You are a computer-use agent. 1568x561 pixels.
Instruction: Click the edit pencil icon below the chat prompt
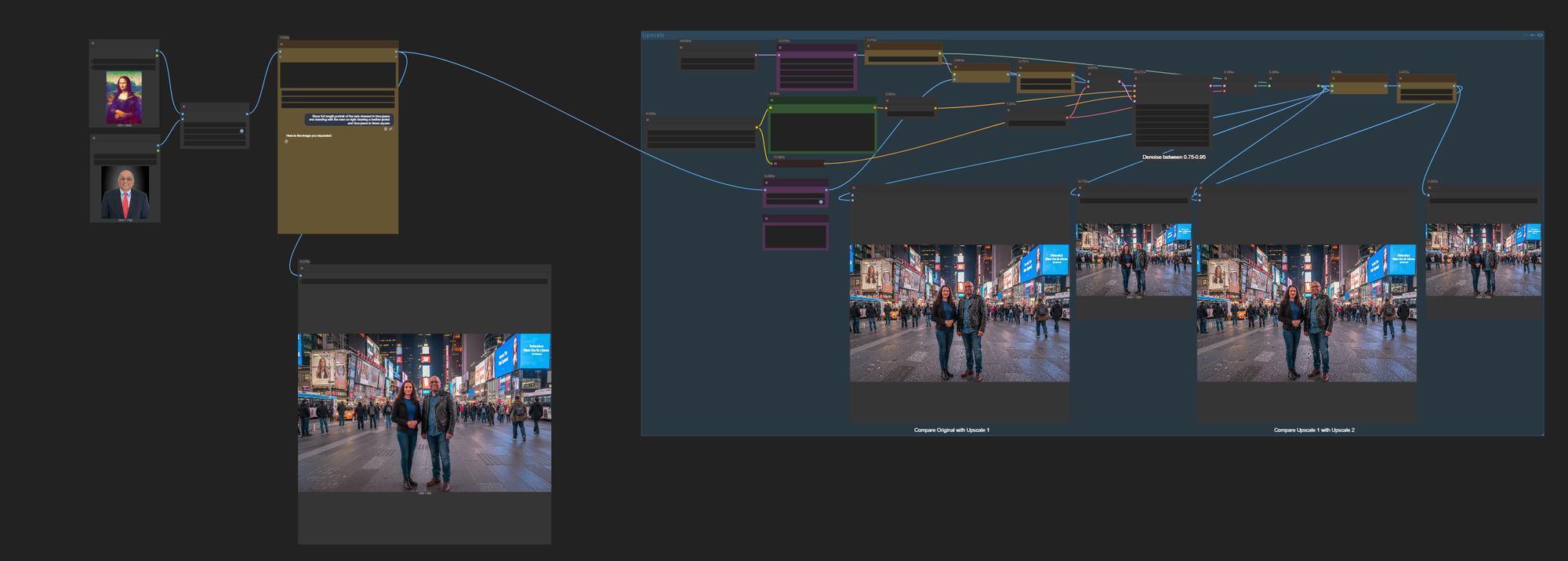click(x=391, y=129)
